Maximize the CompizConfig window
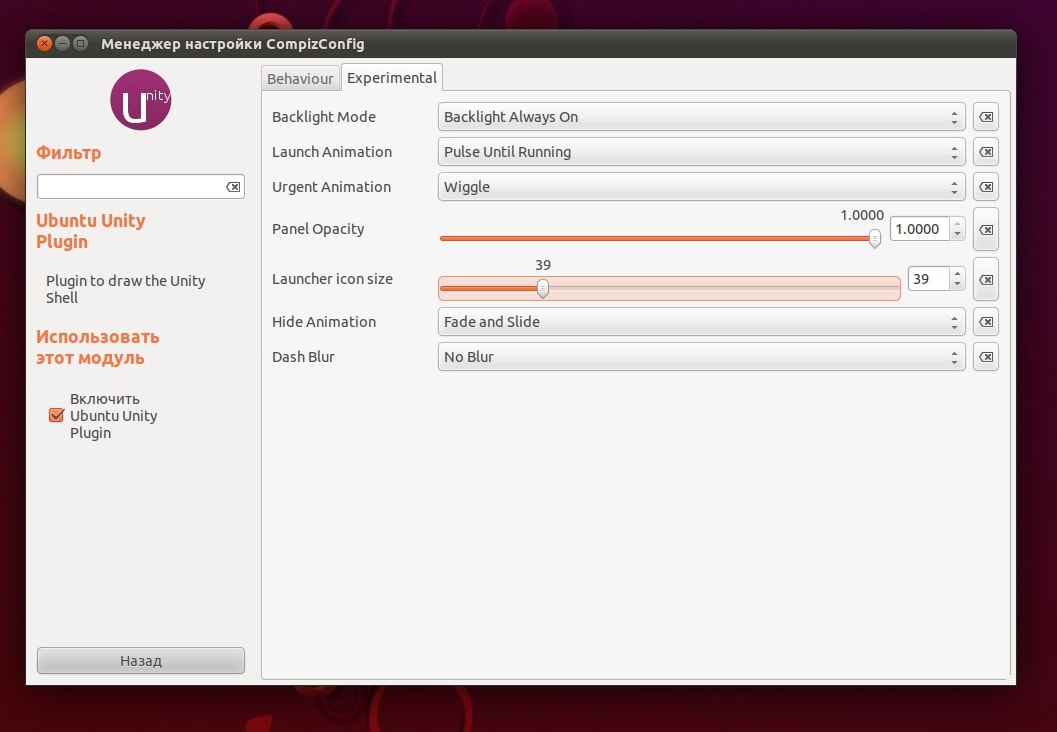Viewport: 1057px width, 732px height. 80,44
